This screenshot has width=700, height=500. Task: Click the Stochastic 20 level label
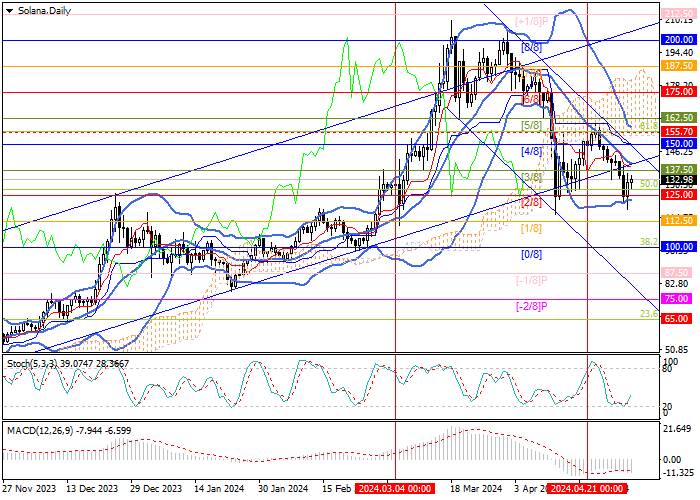click(x=667, y=406)
